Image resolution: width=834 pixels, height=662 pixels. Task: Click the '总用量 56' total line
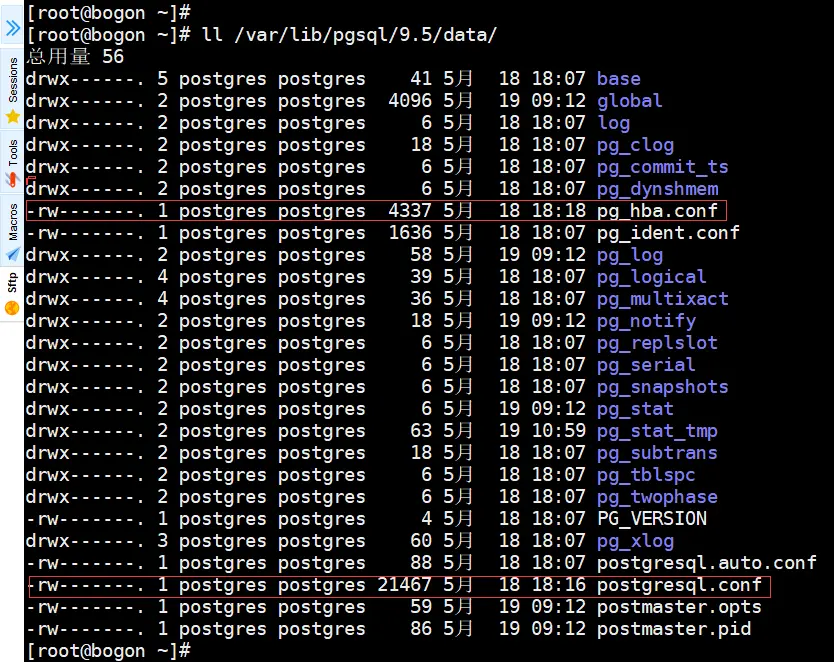pyautogui.click(x=74, y=56)
